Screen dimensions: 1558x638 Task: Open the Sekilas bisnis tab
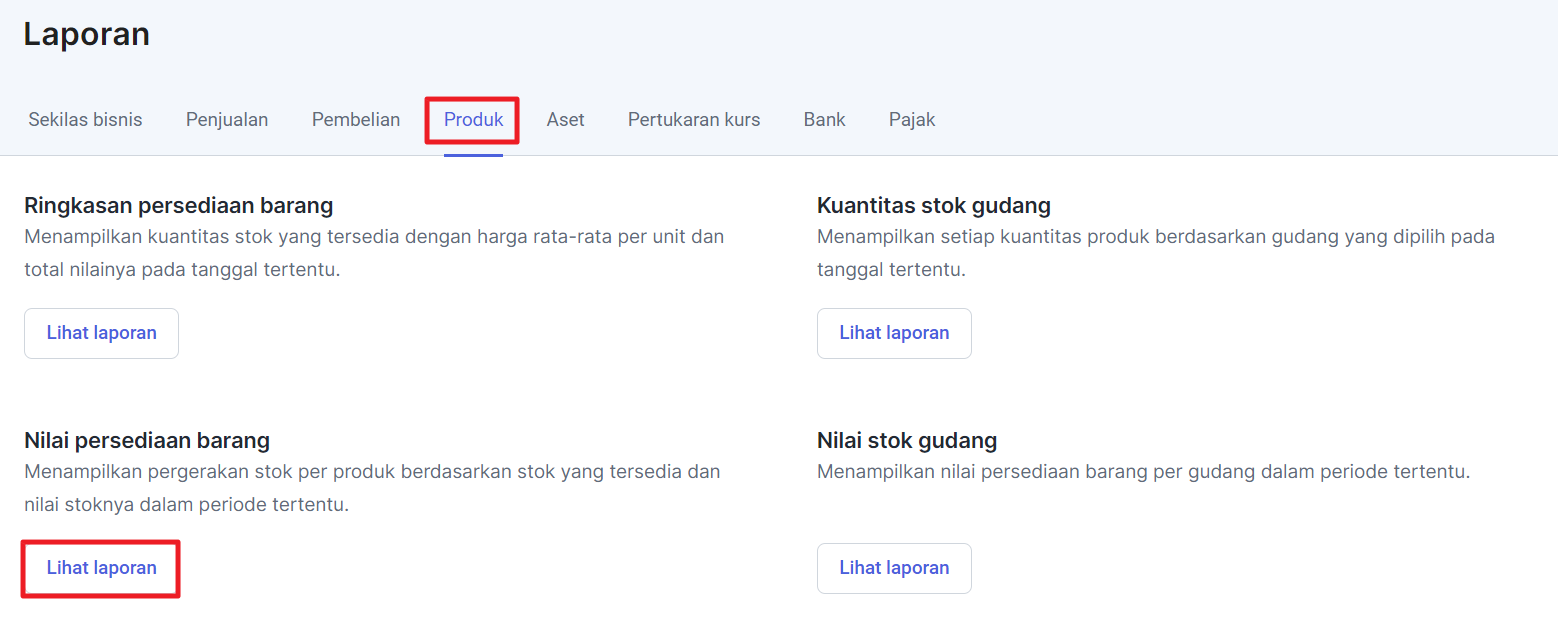(x=85, y=120)
